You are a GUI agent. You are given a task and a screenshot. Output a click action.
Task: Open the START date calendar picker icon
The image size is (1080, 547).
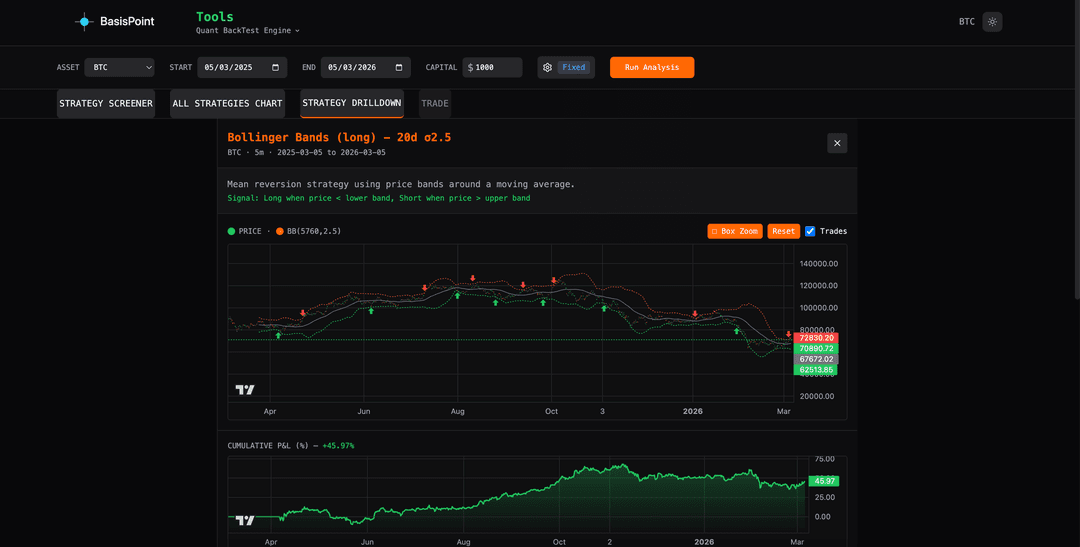pos(275,68)
